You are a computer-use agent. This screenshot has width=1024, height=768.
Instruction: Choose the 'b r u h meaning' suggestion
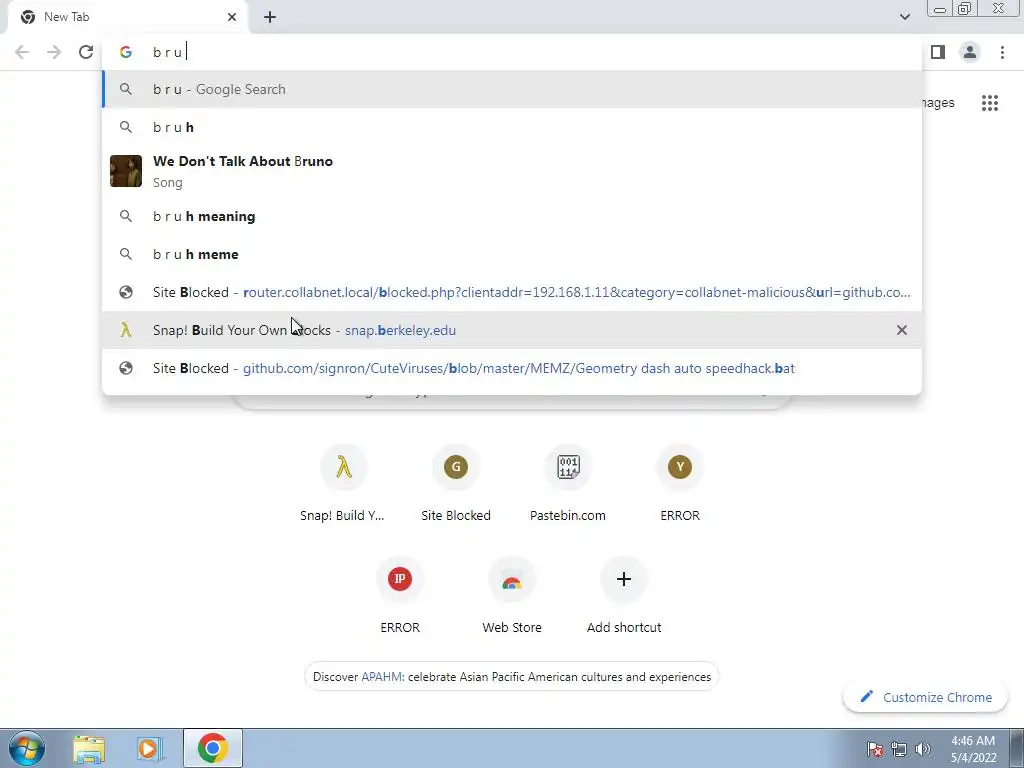512,216
